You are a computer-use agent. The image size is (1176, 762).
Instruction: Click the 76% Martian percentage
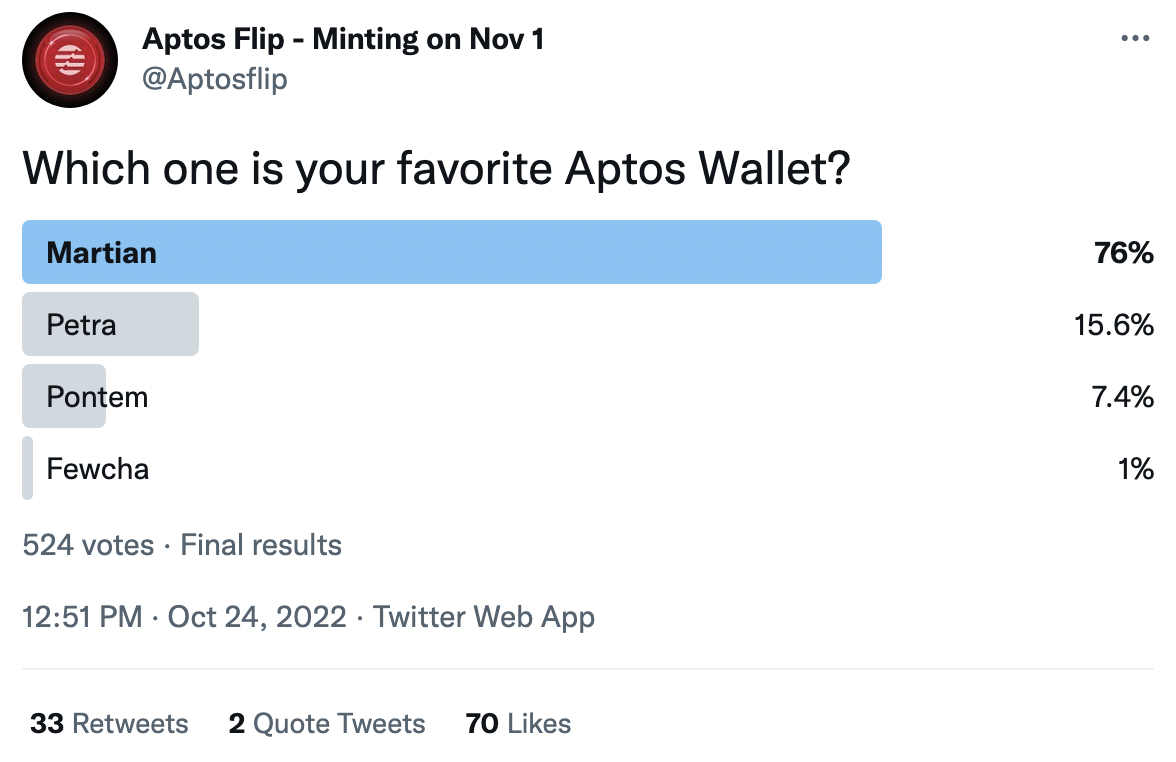pos(1124,253)
